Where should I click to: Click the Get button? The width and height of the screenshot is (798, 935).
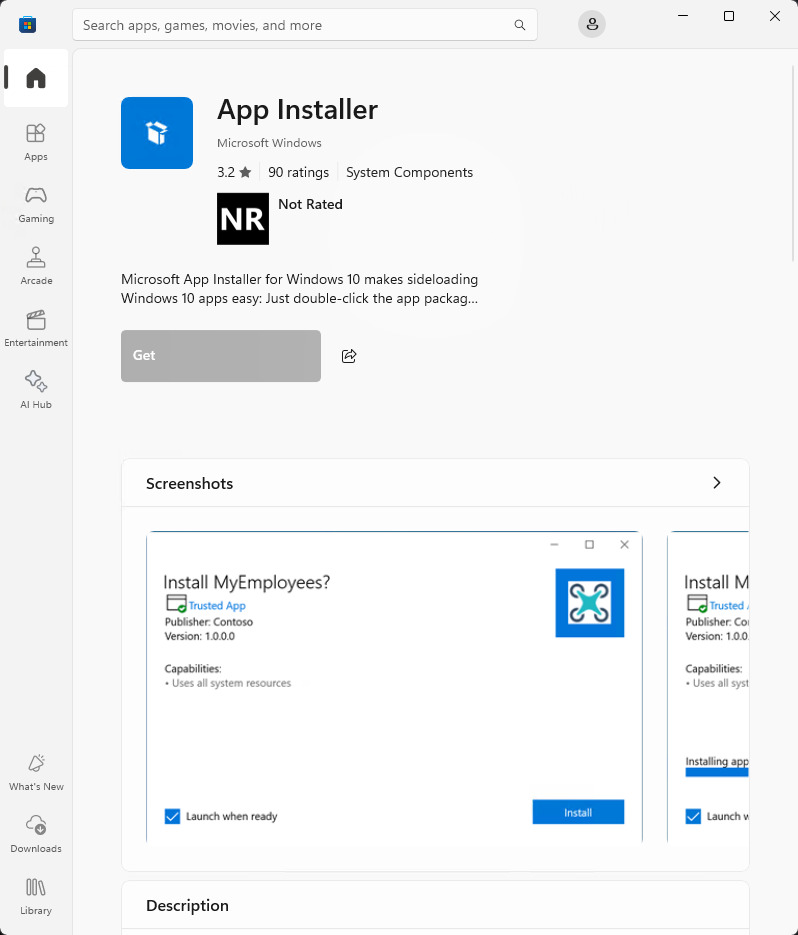pyautogui.click(x=221, y=356)
